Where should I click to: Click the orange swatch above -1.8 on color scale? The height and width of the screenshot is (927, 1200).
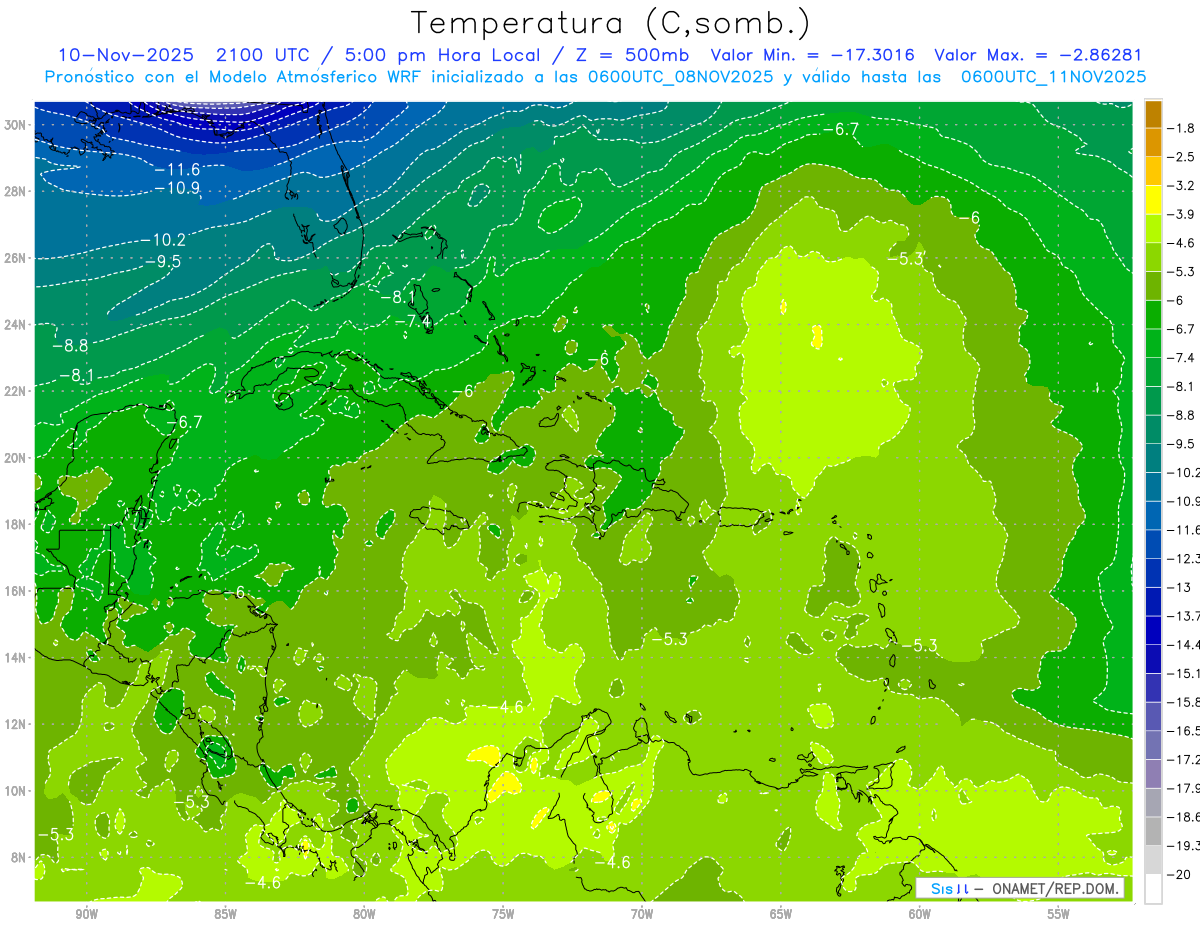[1153, 114]
